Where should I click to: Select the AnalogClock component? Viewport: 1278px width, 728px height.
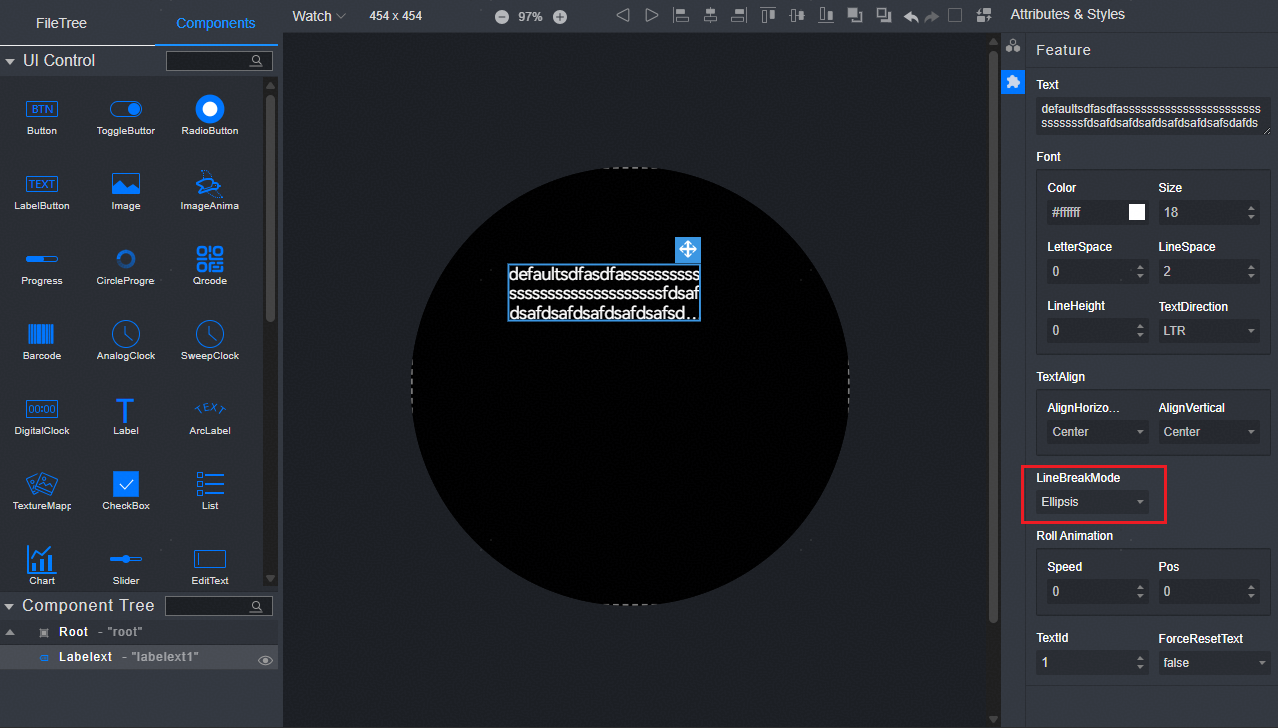pyautogui.click(x=126, y=335)
